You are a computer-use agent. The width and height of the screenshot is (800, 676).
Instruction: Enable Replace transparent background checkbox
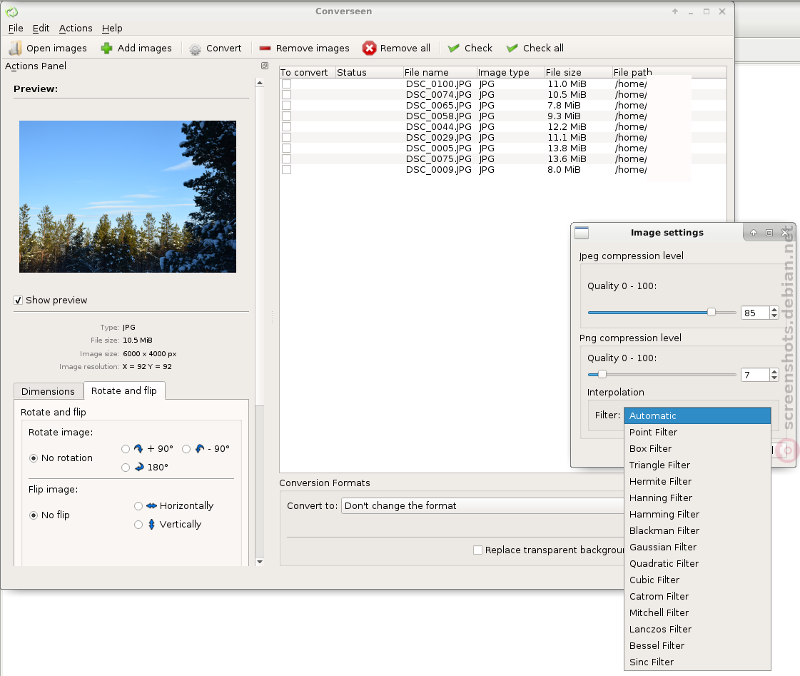478,550
